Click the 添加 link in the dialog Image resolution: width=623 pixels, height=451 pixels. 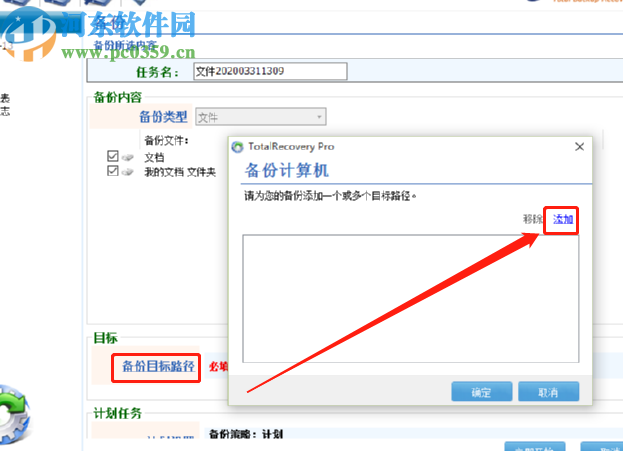point(563,219)
